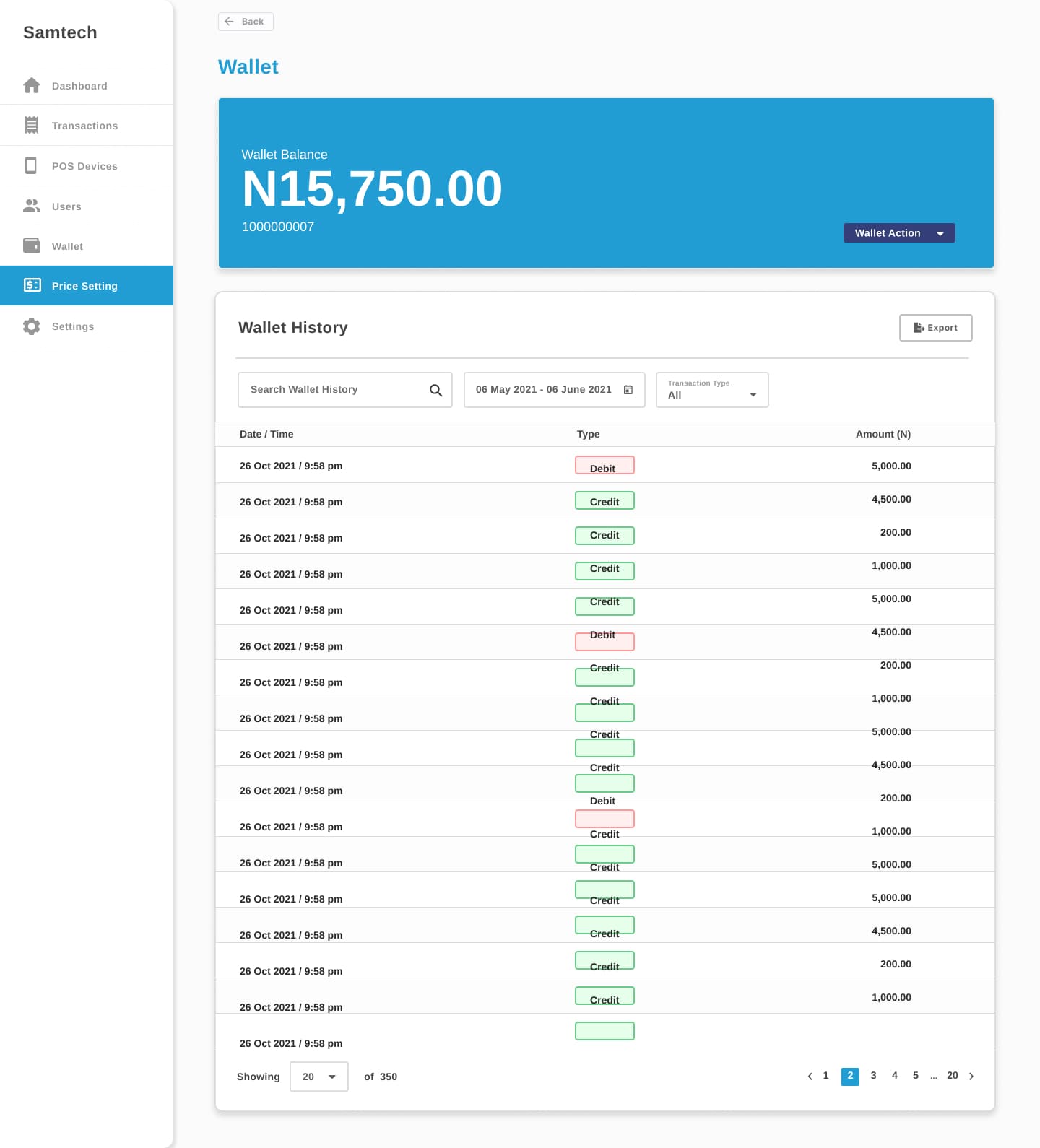Open the Users menu item

[x=87, y=206]
